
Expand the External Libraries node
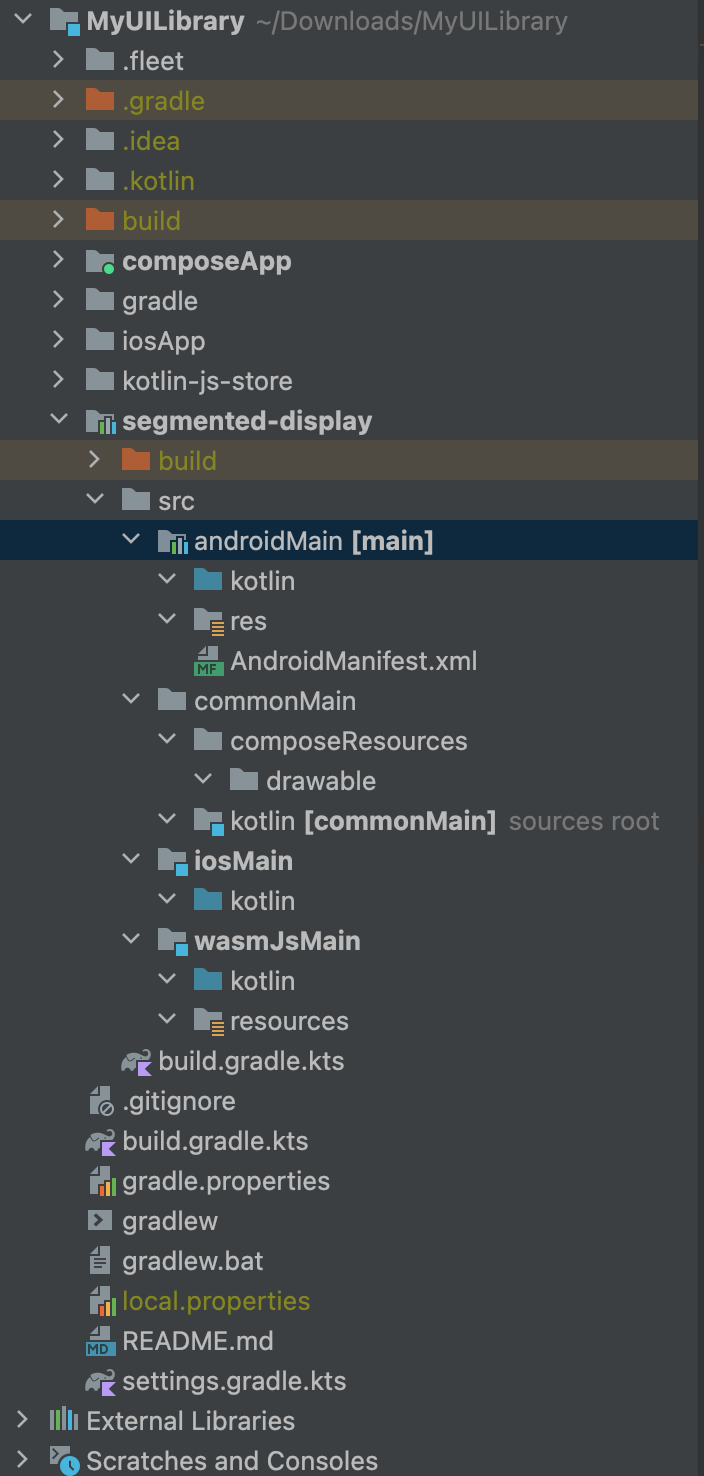click(x=23, y=1421)
